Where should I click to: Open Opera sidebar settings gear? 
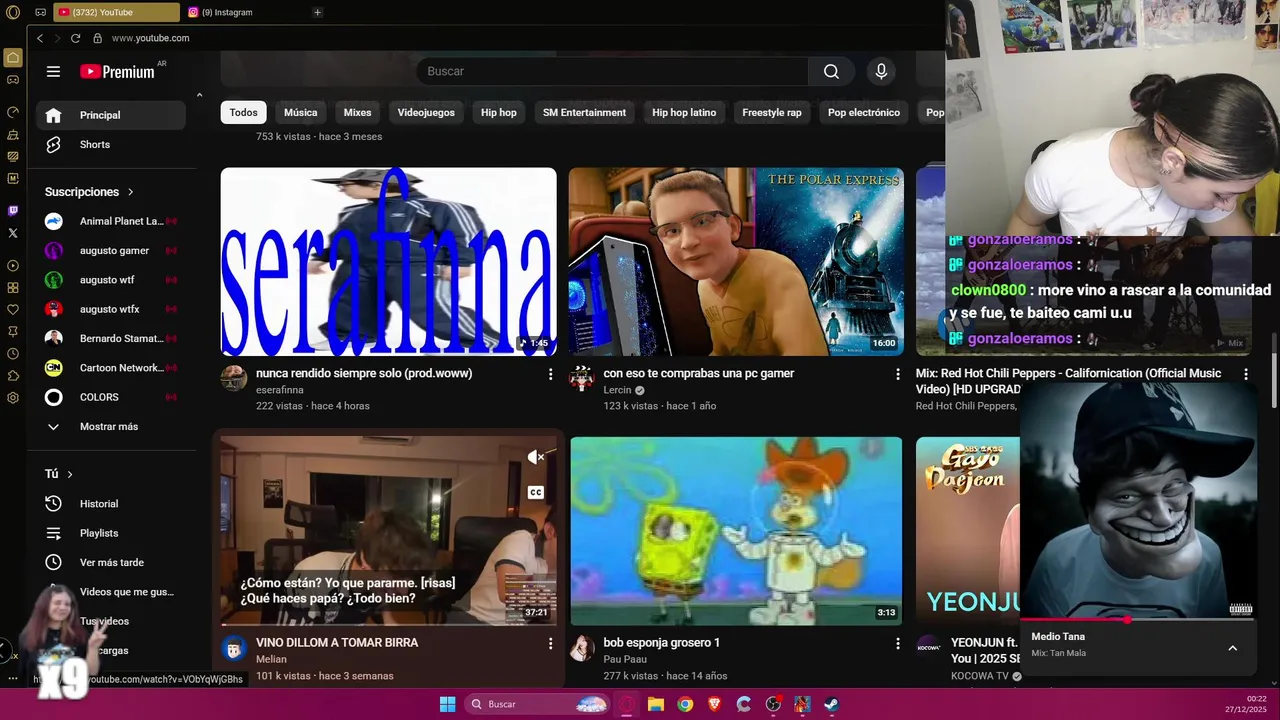point(13,398)
